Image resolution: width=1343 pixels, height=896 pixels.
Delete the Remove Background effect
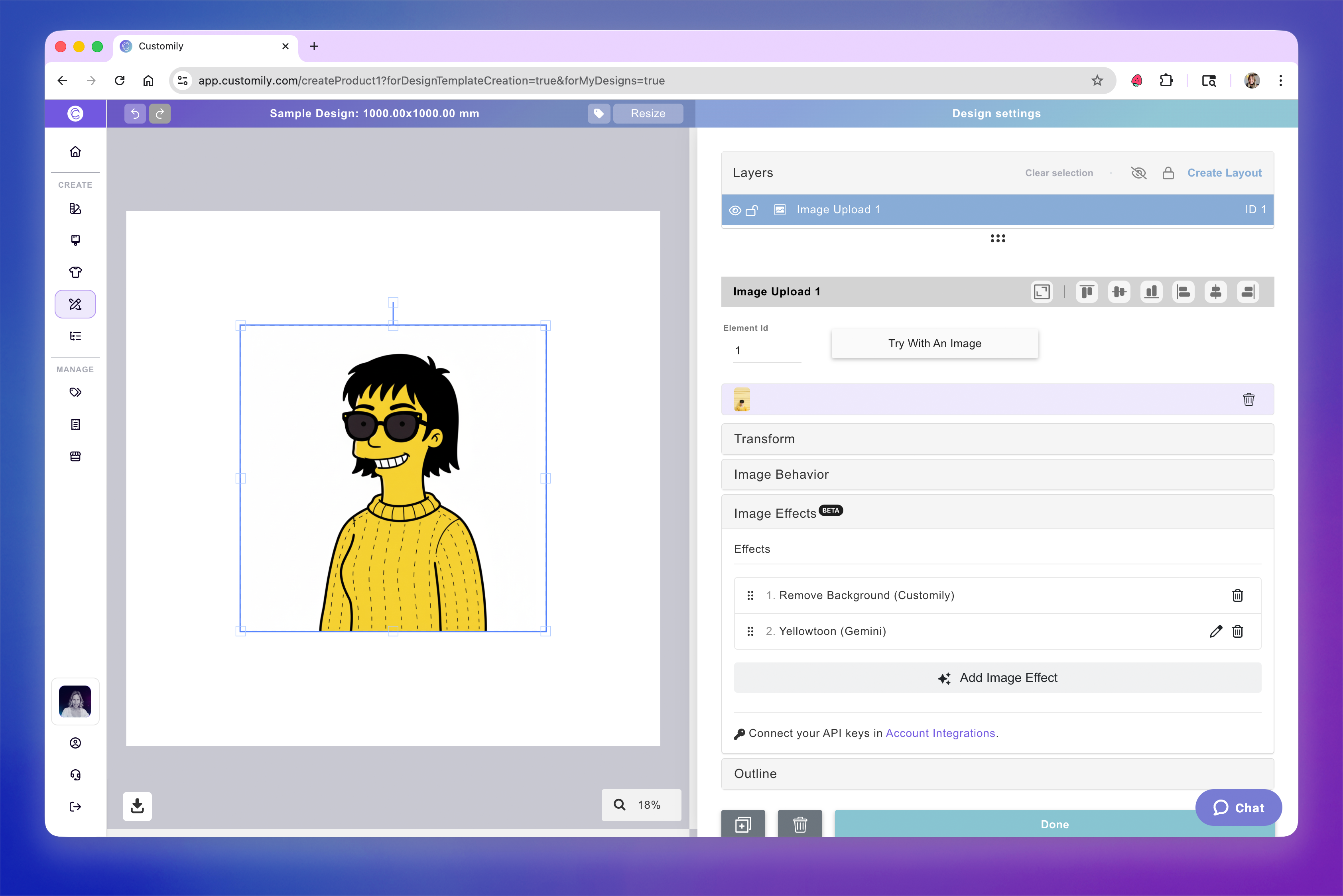click(x=1238, y=595)
